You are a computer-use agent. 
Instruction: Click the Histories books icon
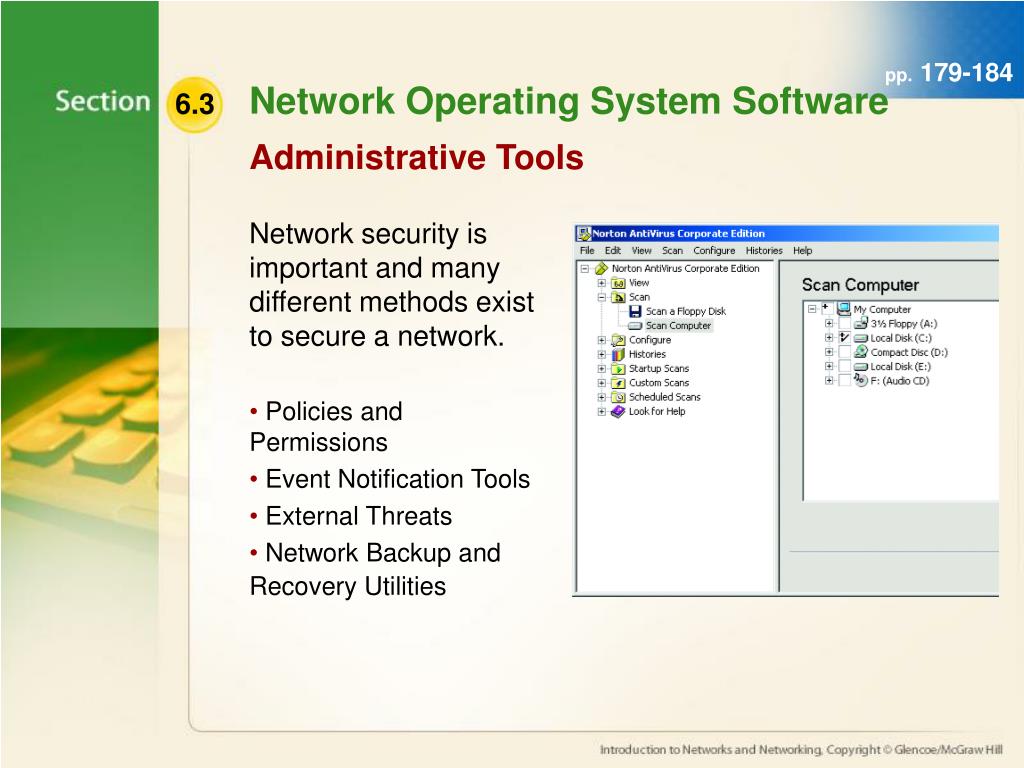[618, 355]
